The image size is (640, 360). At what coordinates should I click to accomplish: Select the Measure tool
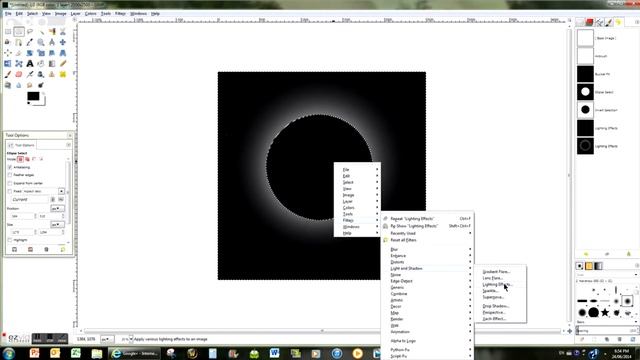[52, 42]
